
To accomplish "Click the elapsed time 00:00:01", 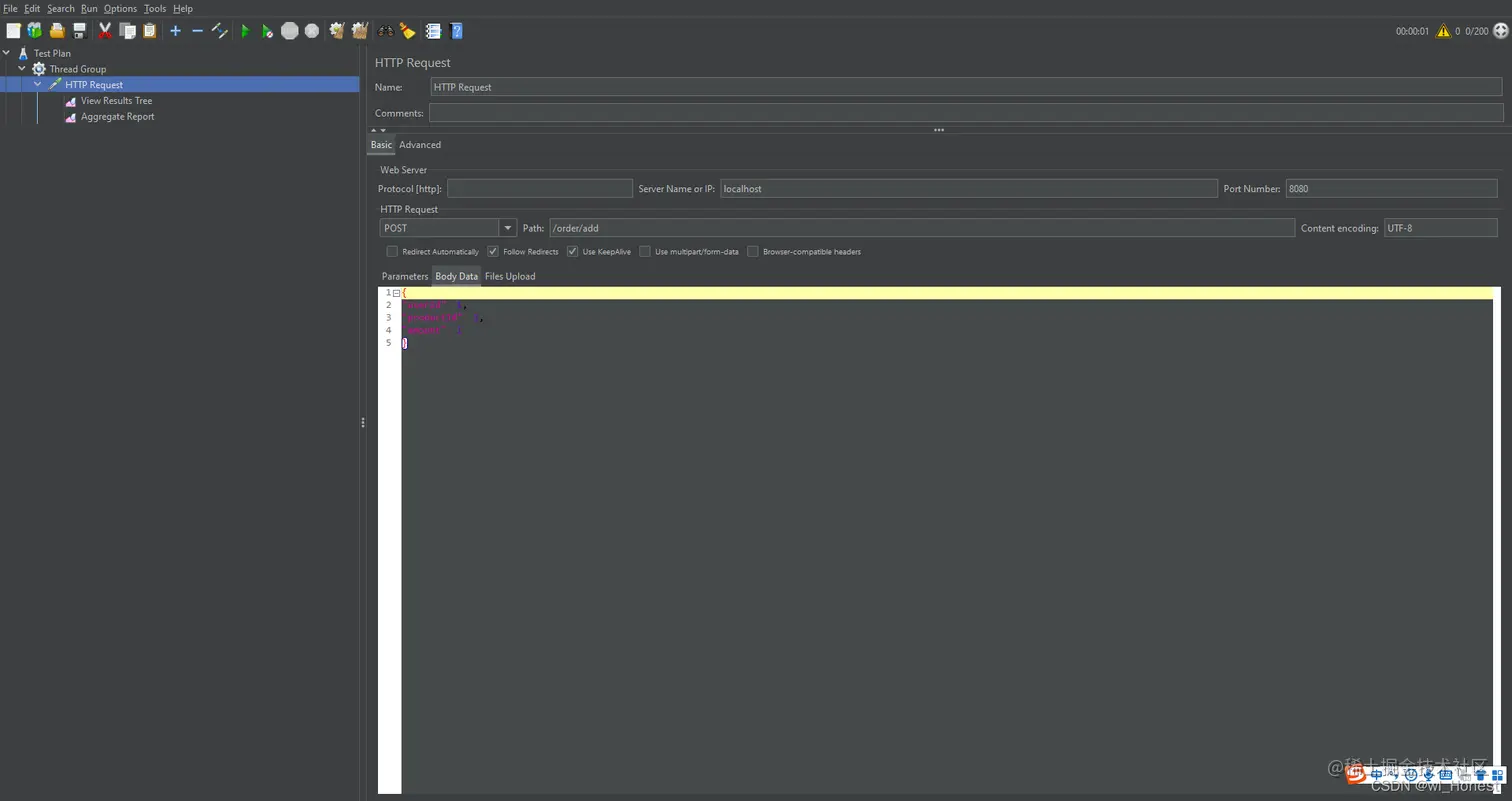I will [1413, 31].
